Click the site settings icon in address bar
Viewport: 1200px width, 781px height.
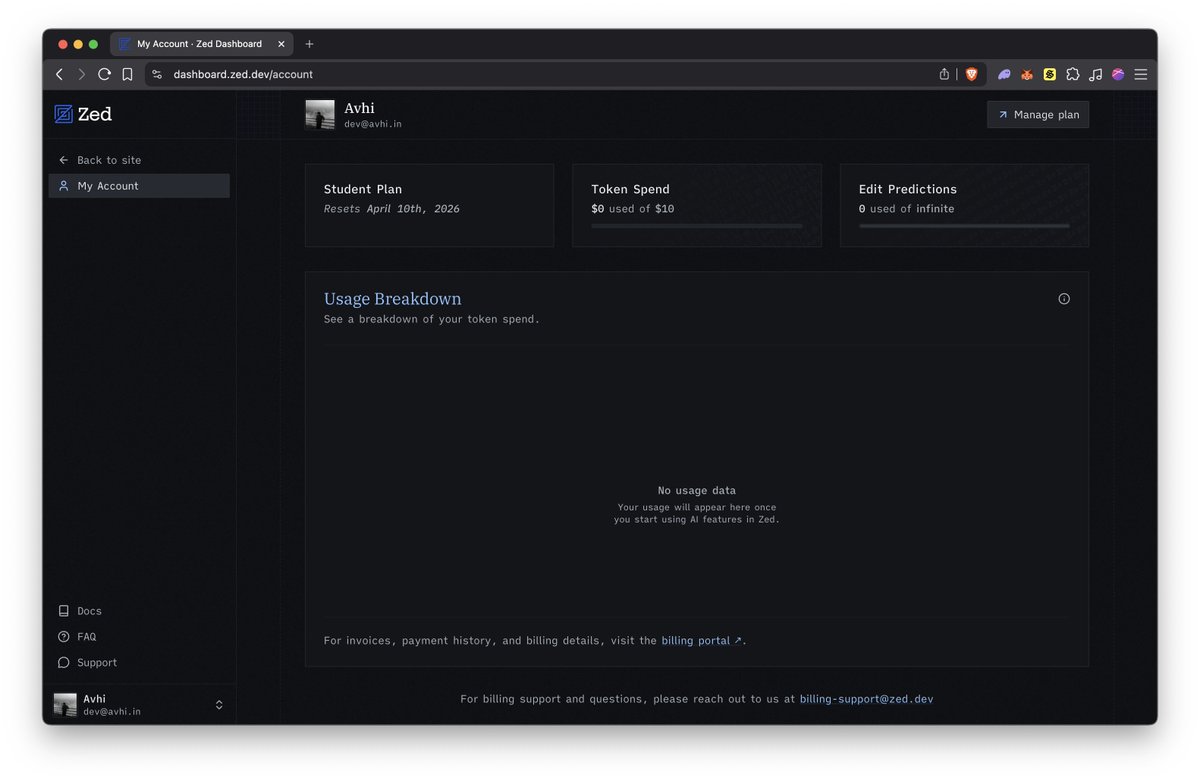click(x=157, y=74)
